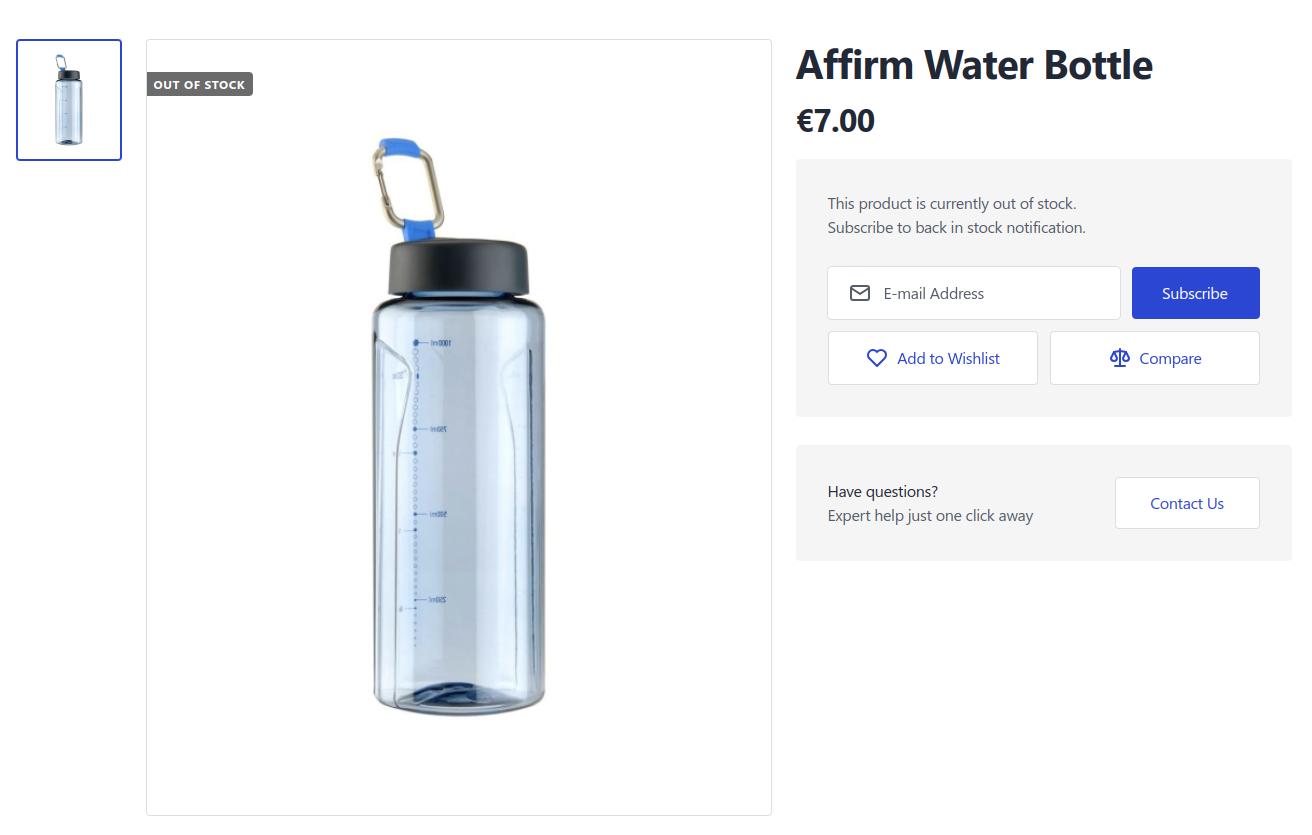Focus the E-mail Address input field

tap(995, 293)
